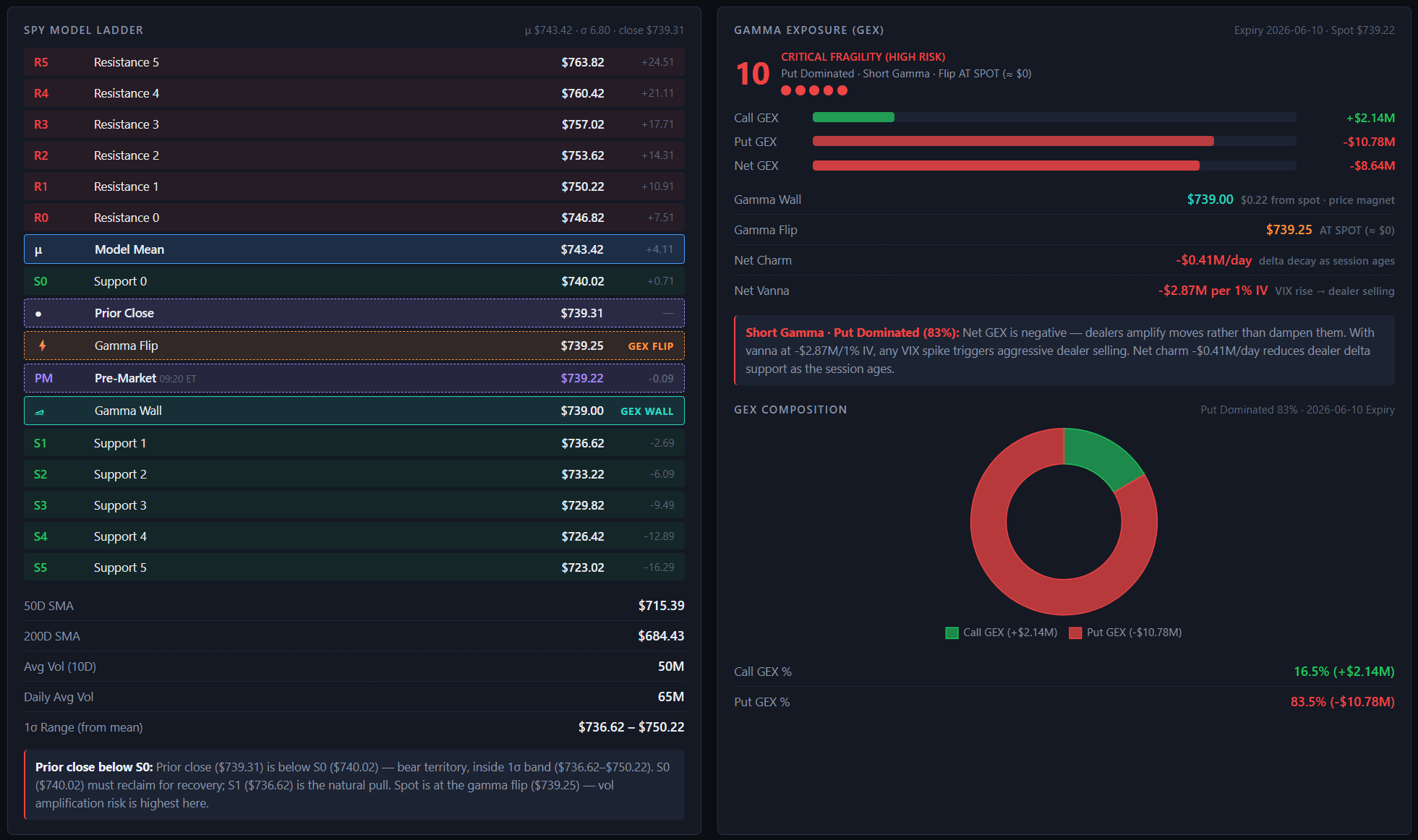Click the red Net GEX progress bar
1418x840 pixels.
(1006, 166)
